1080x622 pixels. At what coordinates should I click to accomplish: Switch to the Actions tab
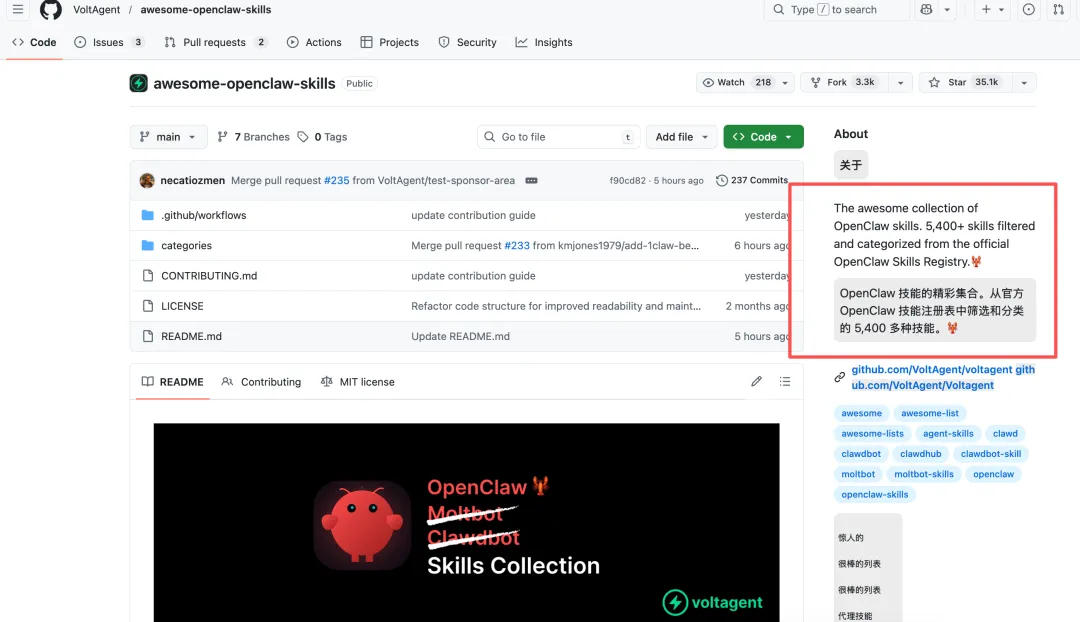(x=314, y=42)
